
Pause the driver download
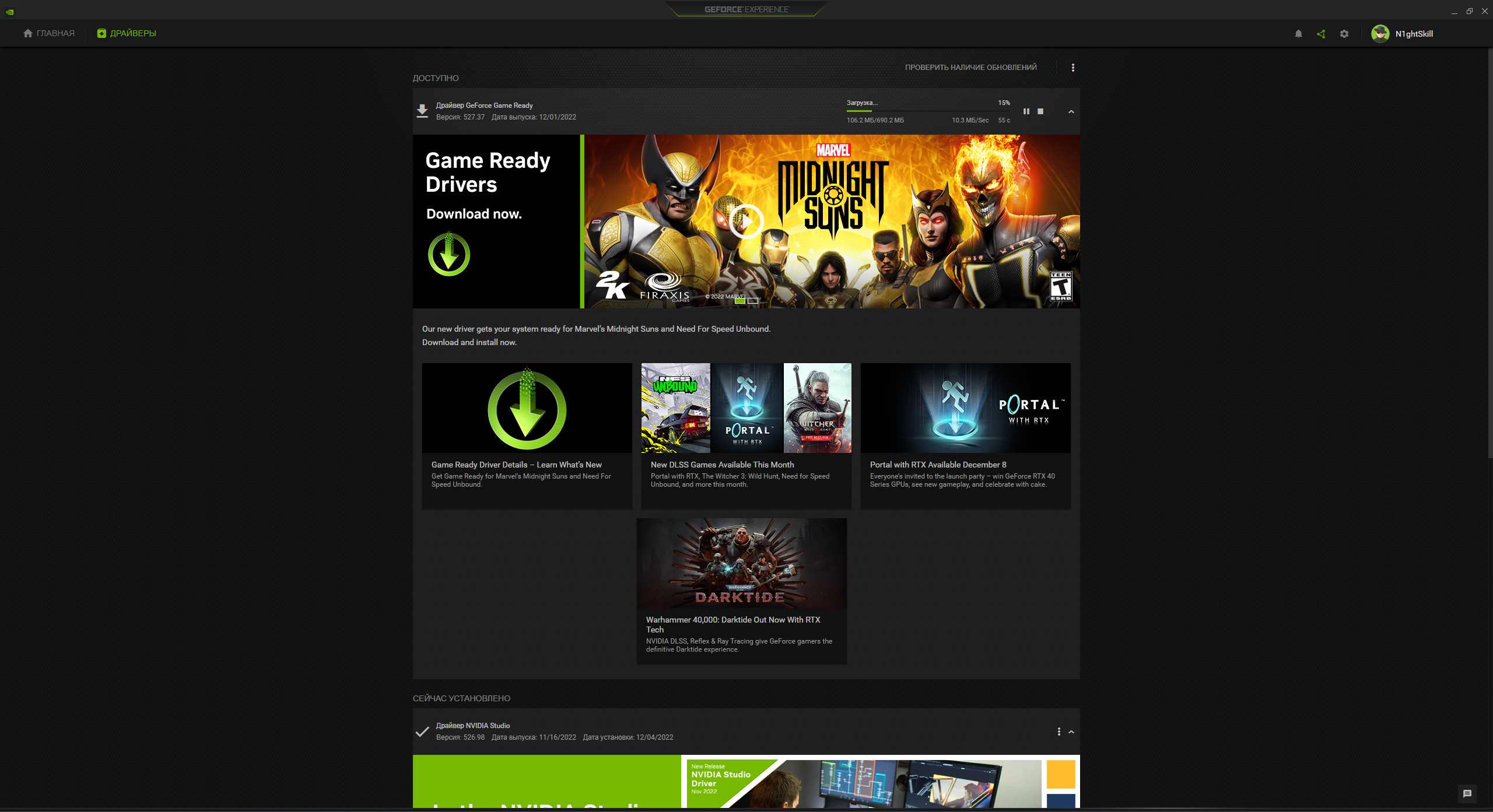1026,111
